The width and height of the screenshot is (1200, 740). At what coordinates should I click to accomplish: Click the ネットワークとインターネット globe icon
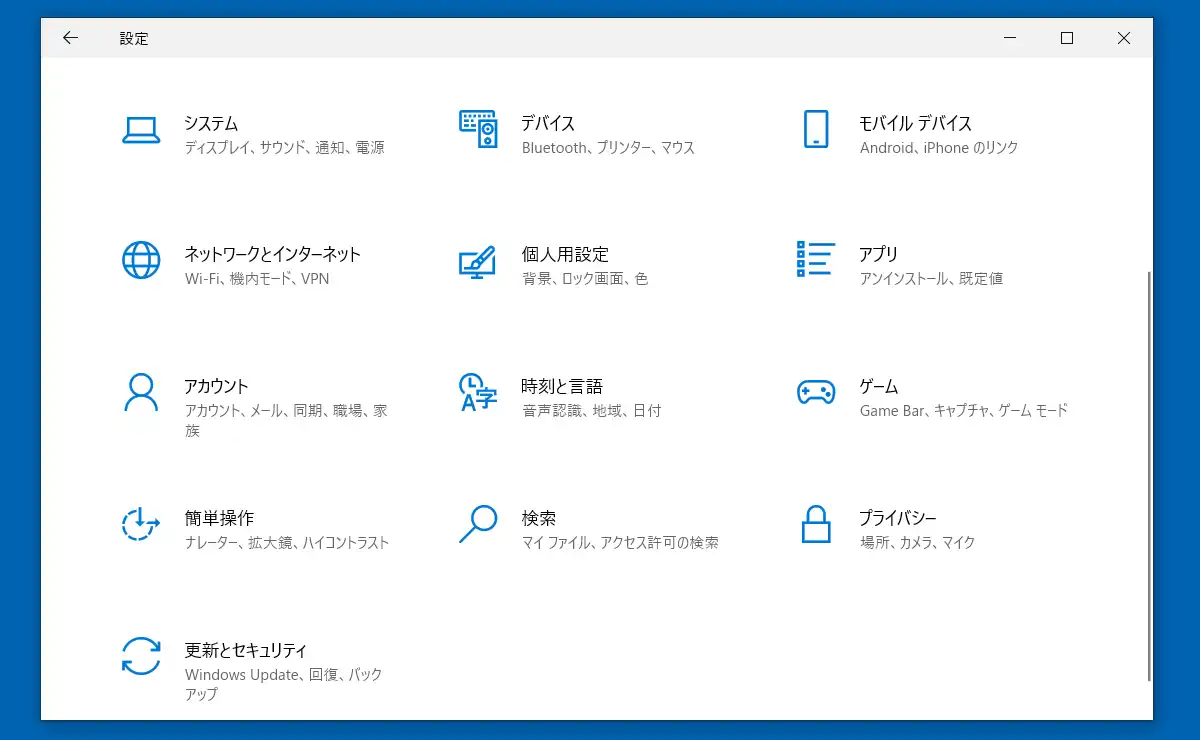[x=141, y=260]
